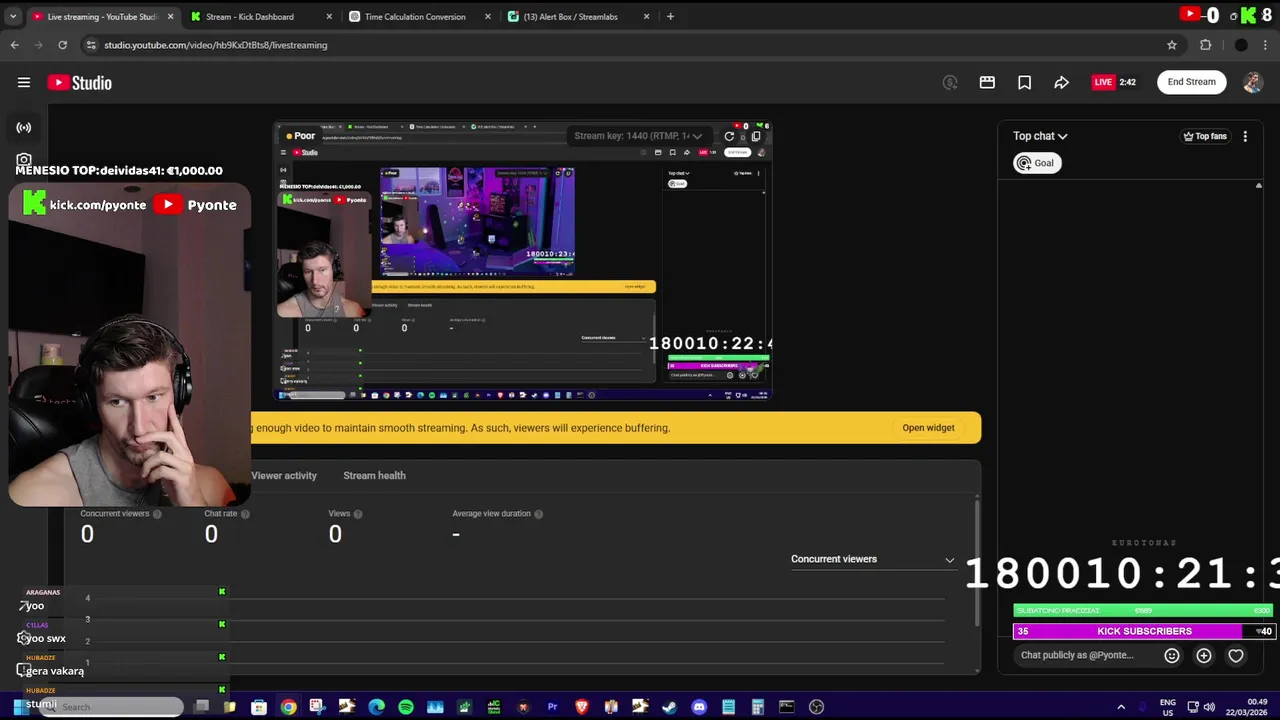Image resolution: width=1280 pixels, height=720 pixels.
Task: Open Discord from the taskbar
Action: point(699,707)
